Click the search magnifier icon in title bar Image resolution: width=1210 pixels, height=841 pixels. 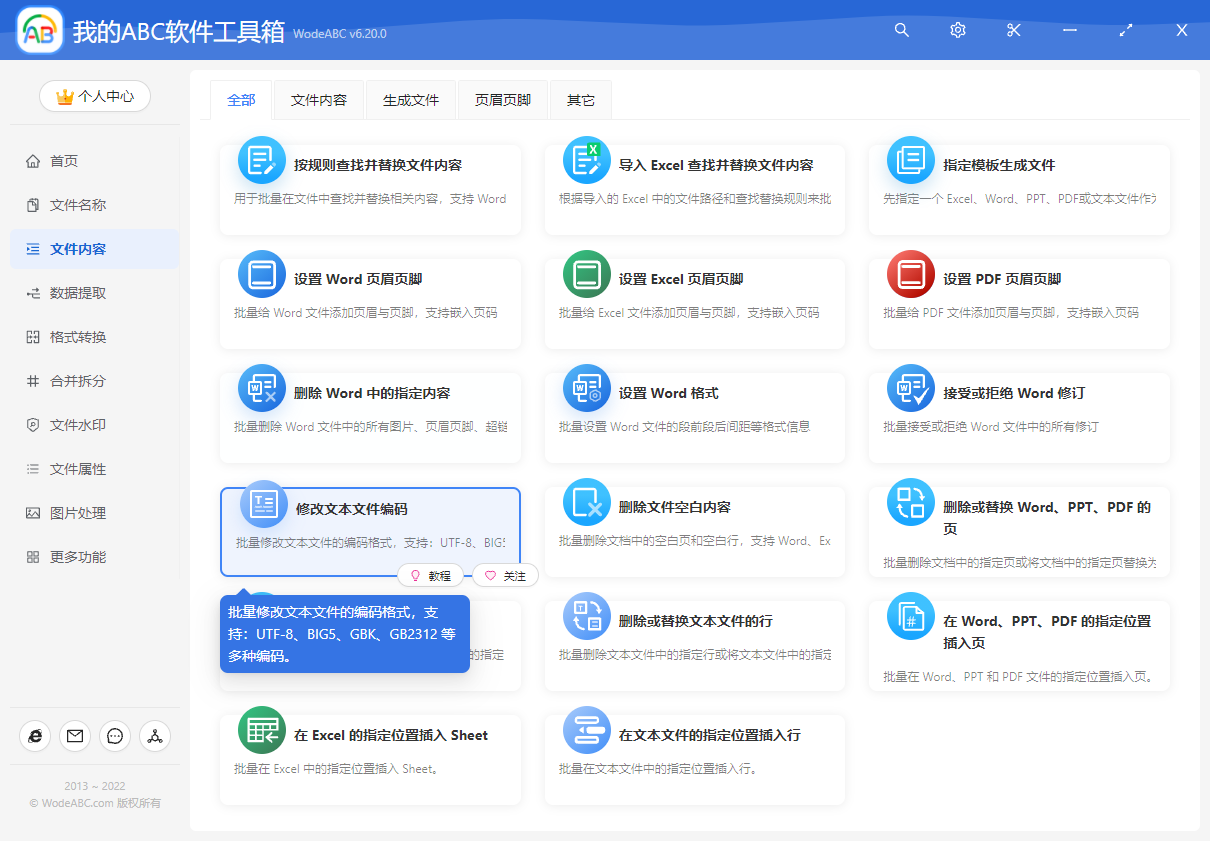[902, 30]
